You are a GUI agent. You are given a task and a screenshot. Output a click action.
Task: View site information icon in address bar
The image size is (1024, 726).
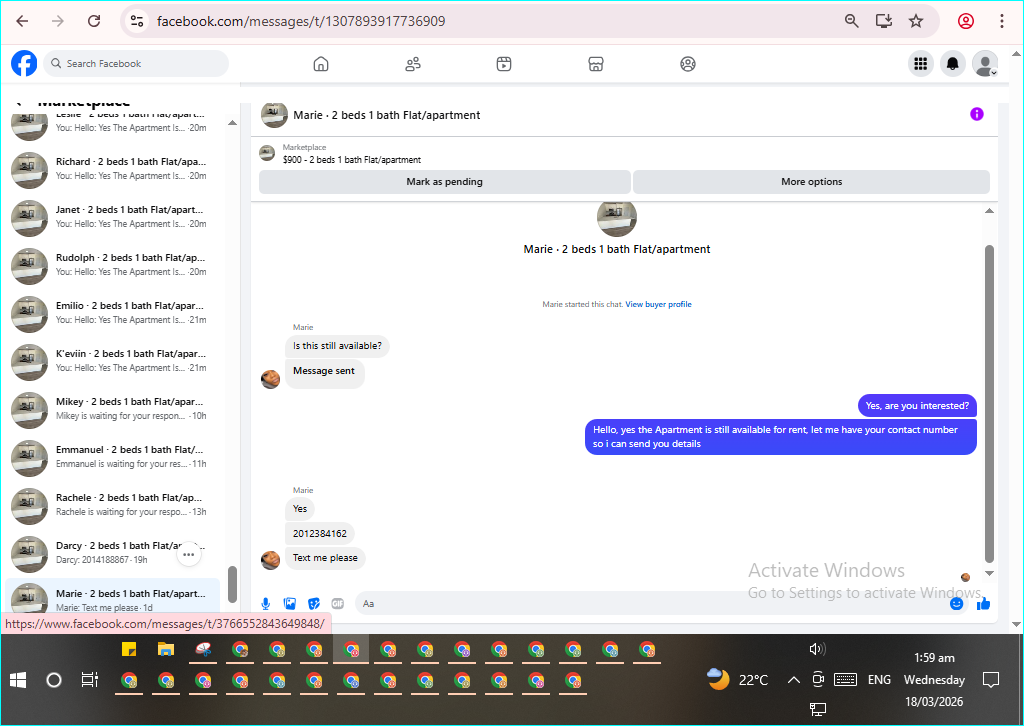pyautogui.click(x=137, y=21)
